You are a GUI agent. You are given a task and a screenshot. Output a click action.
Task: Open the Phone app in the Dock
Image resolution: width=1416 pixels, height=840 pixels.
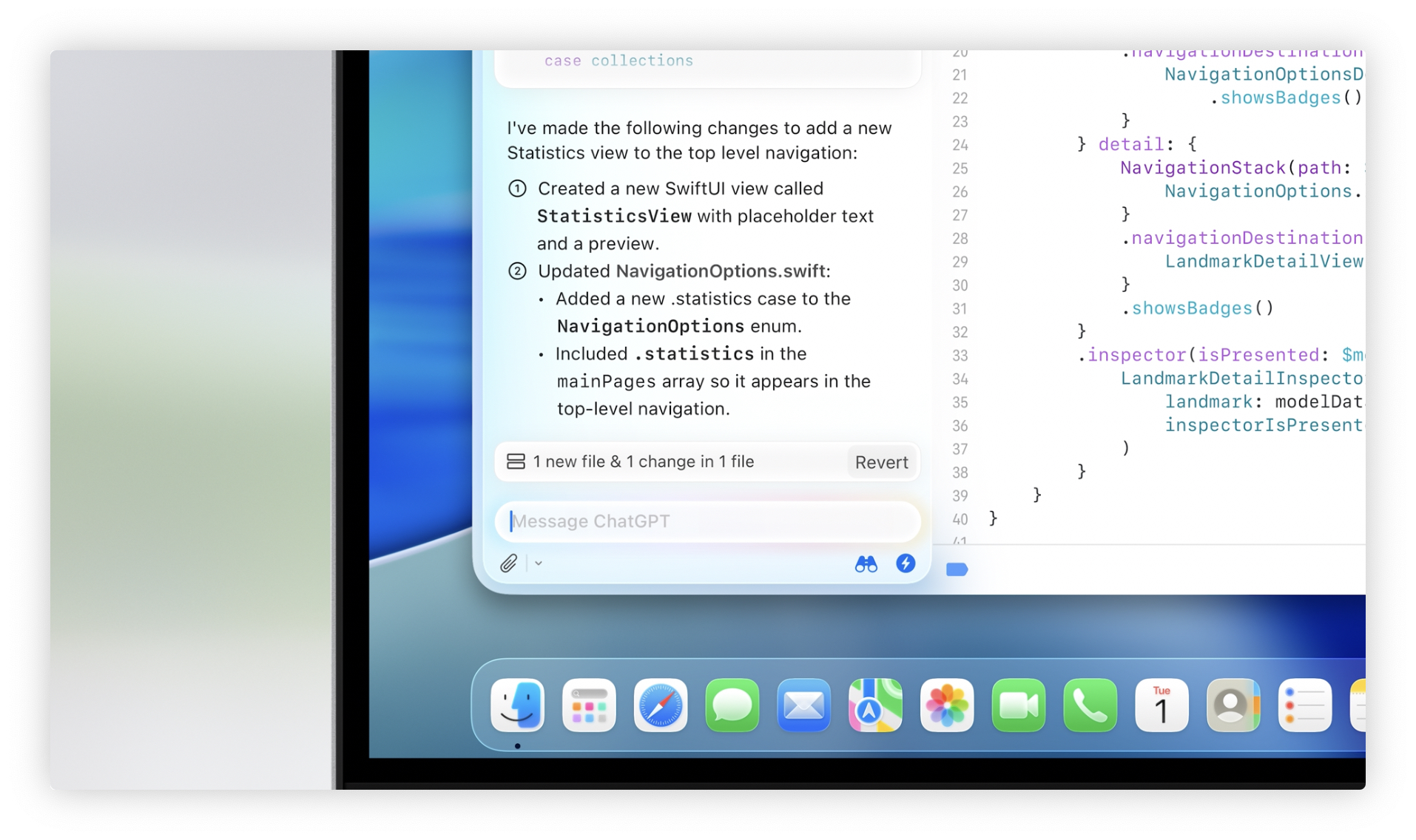tap(1090, 705)
